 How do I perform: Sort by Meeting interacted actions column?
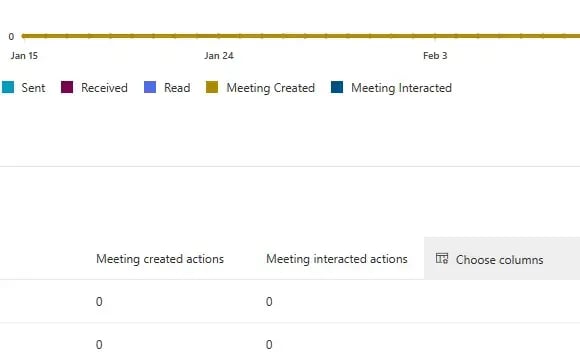[337, 259]
